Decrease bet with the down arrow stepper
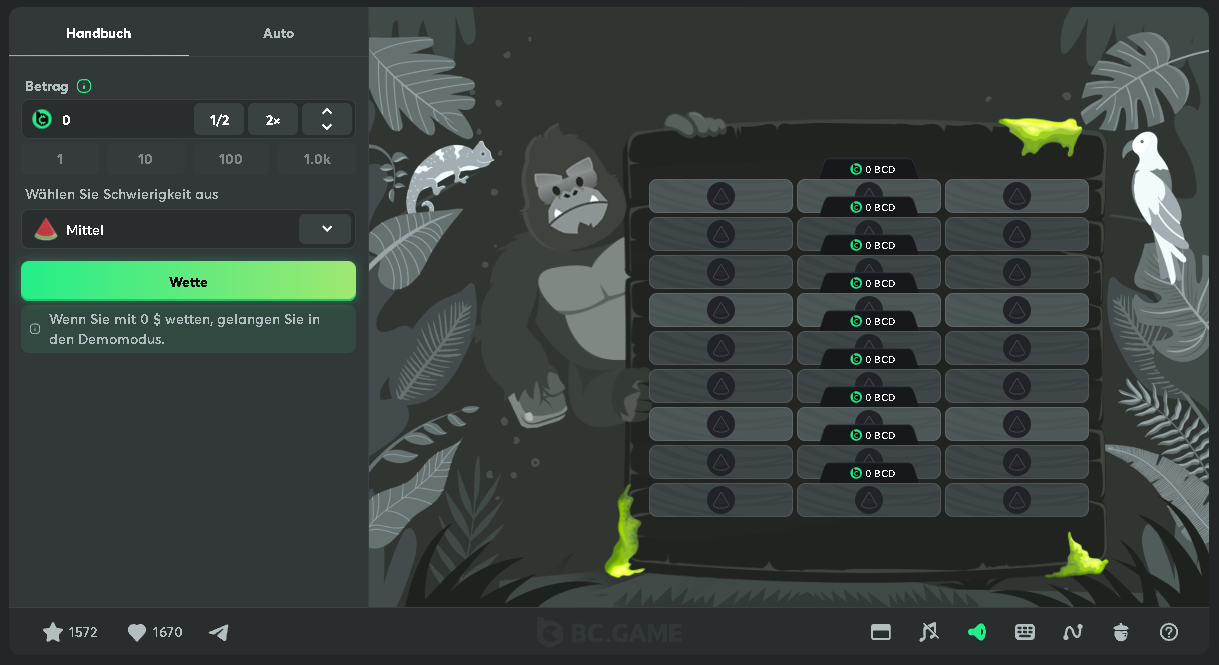The width and height of the screenshot is (1219, 665). [x=327, y=127]
